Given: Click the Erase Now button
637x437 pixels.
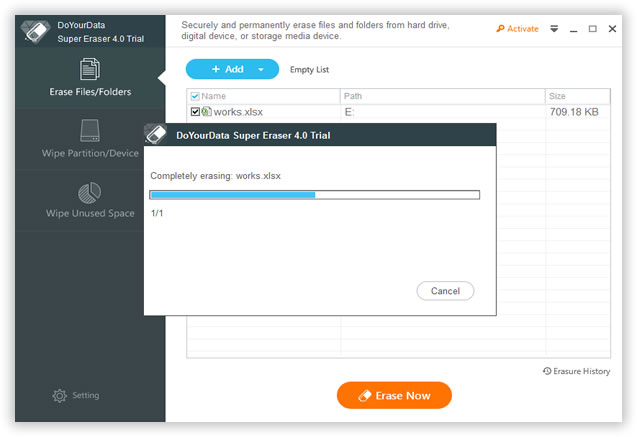Looking at the screenshot, I should click(x=394, y=395).
